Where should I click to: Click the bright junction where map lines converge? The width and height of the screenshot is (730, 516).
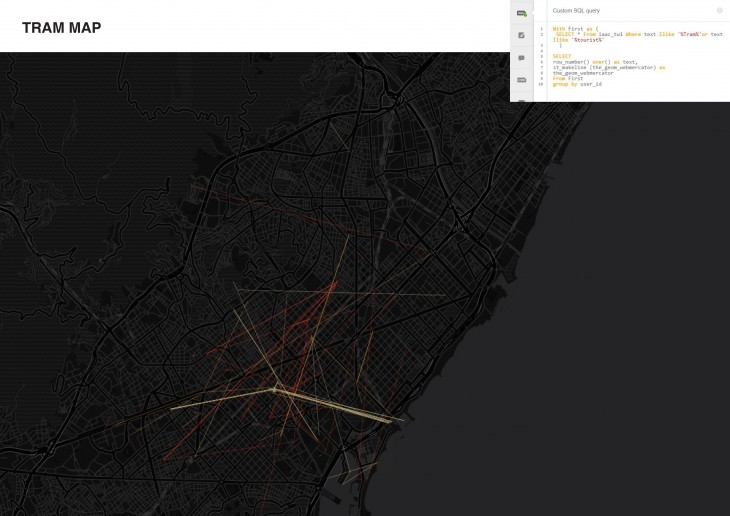pos(275,389)
